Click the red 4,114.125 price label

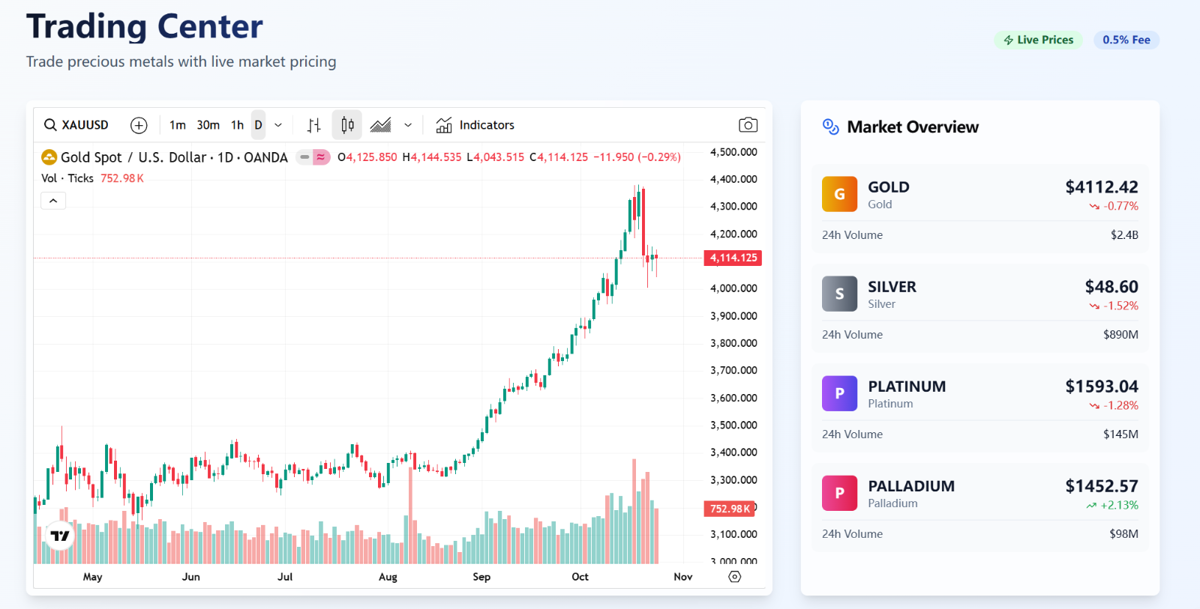733,258
